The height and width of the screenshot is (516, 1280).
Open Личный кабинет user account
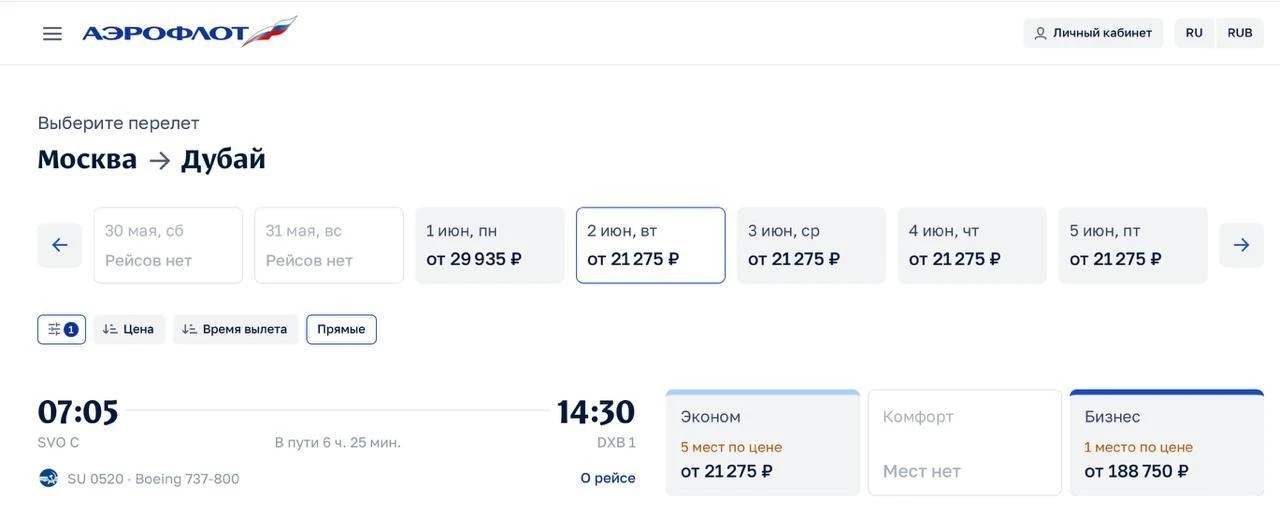pyautogui.click(x=1093, y=33)
